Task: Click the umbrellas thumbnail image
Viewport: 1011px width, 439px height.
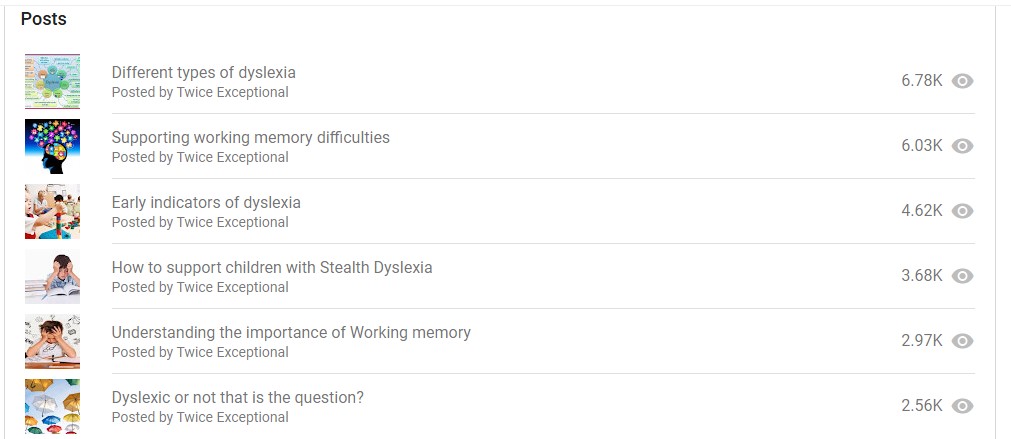Action: point(52,406)
